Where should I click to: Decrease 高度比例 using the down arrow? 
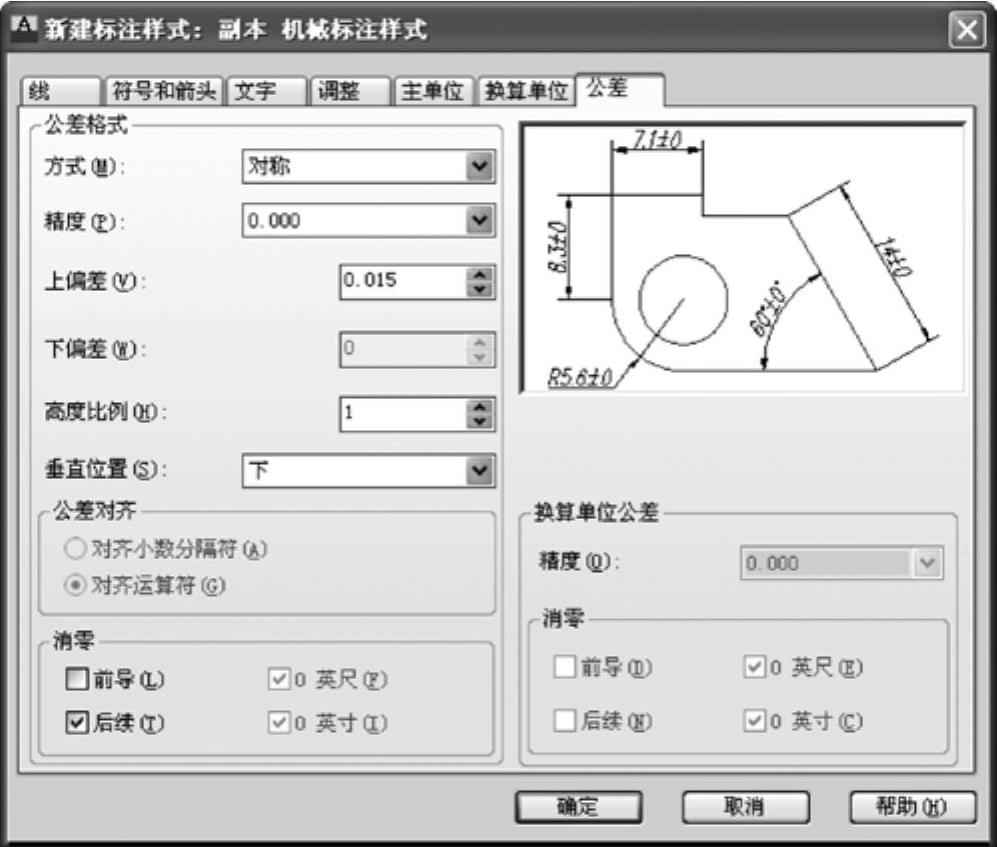[480, 422]
